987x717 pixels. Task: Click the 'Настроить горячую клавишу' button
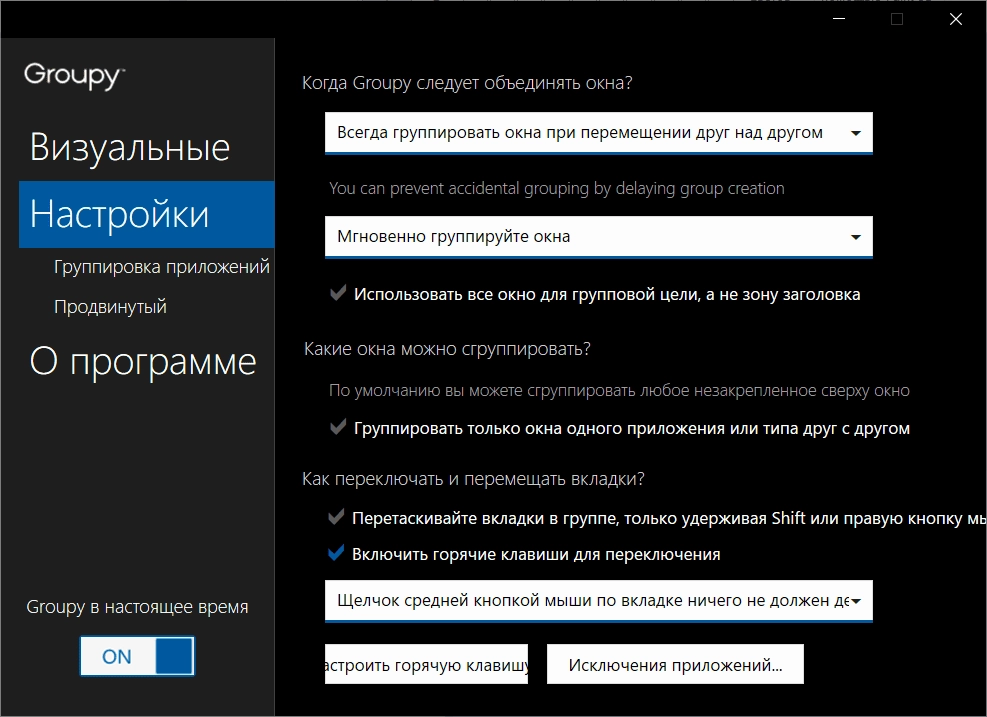426,664
